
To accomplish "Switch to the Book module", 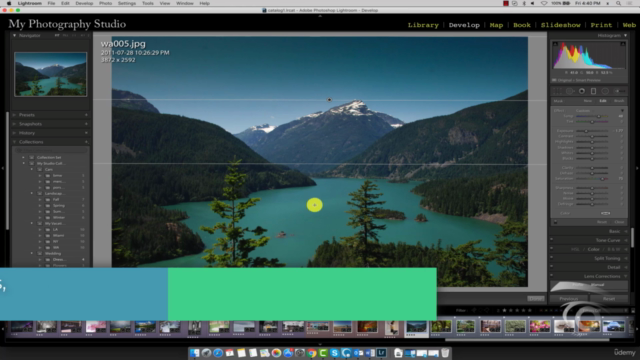I will tap(522, 25).
